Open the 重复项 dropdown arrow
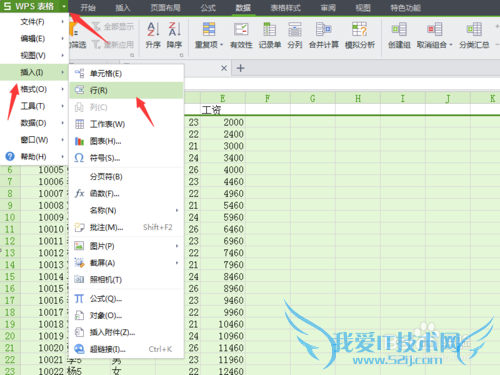The height and width of the screenshot is (375, 500). [222, 45]
